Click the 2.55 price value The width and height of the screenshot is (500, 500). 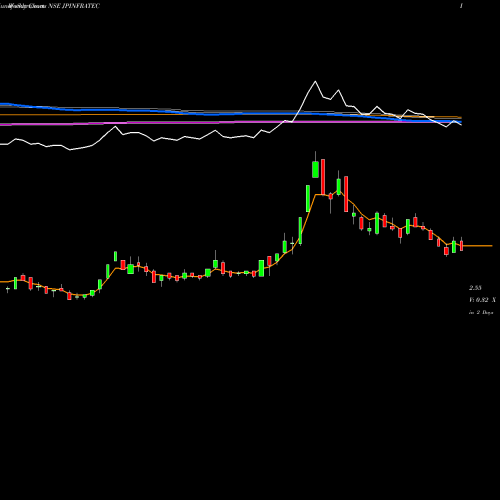475,288
